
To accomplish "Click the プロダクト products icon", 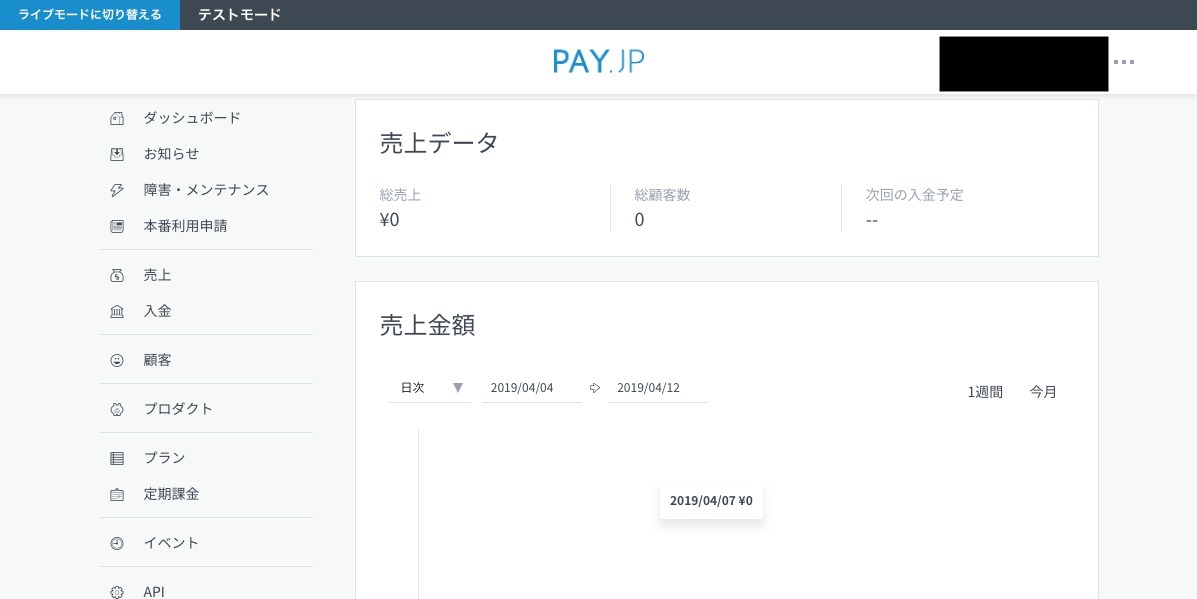I will pos(117,408).
